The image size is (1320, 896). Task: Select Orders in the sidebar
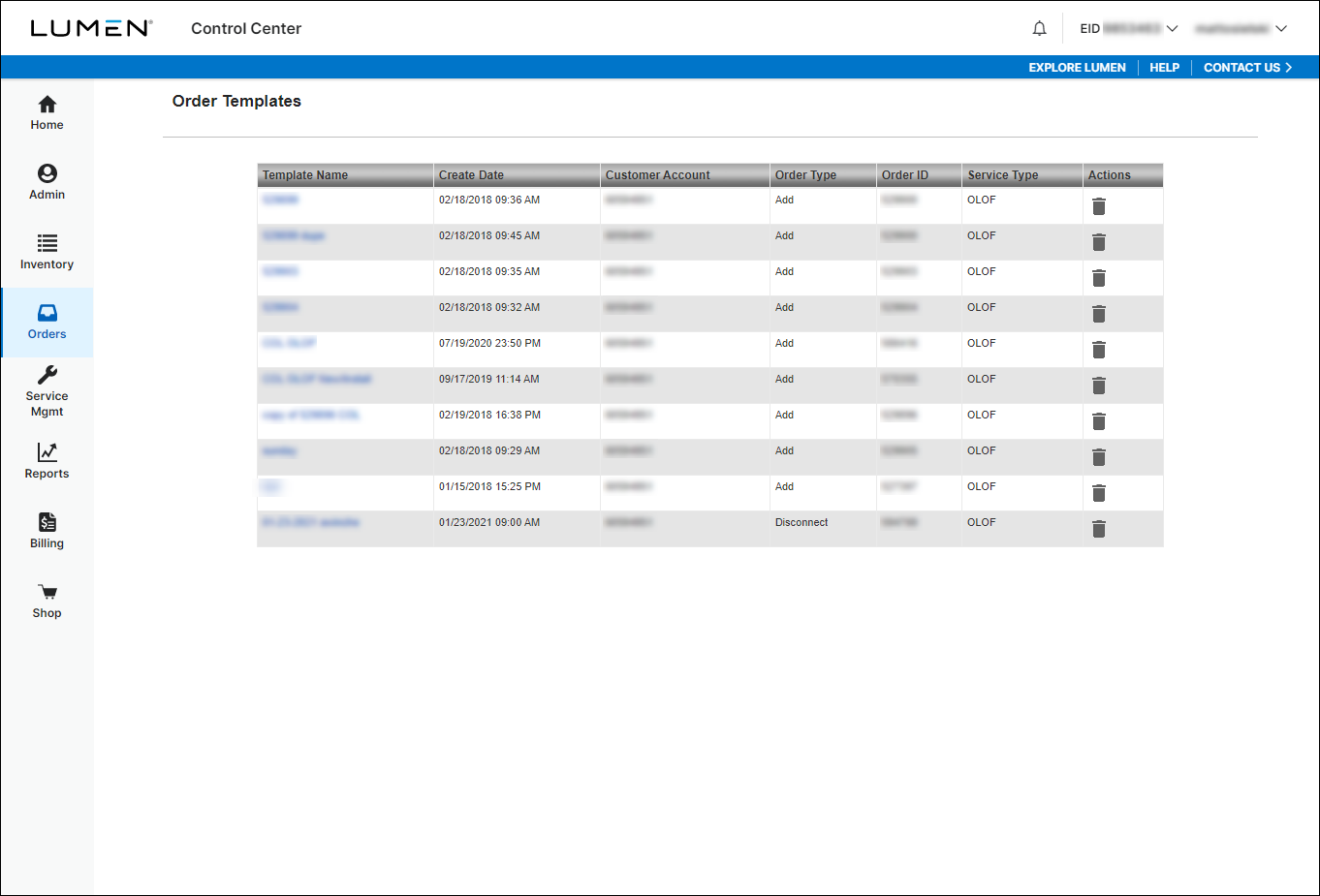pos(47,323)
